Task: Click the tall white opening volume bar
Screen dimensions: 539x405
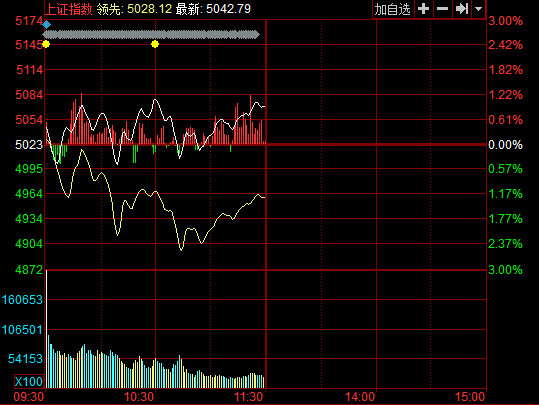Action: (46, 329)
